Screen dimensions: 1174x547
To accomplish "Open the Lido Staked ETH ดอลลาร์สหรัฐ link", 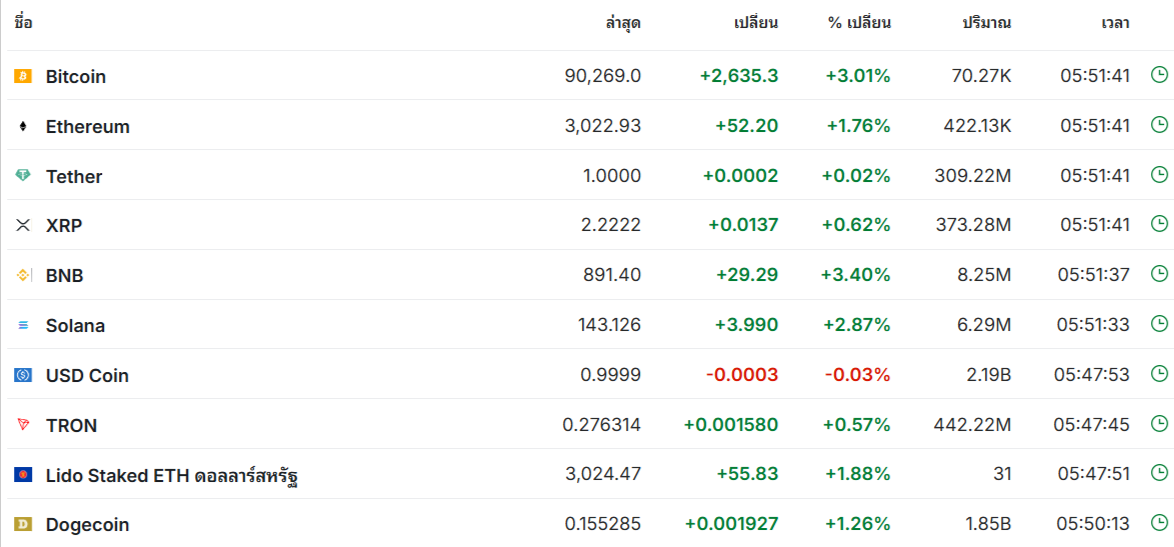I will tap(177, 475).
